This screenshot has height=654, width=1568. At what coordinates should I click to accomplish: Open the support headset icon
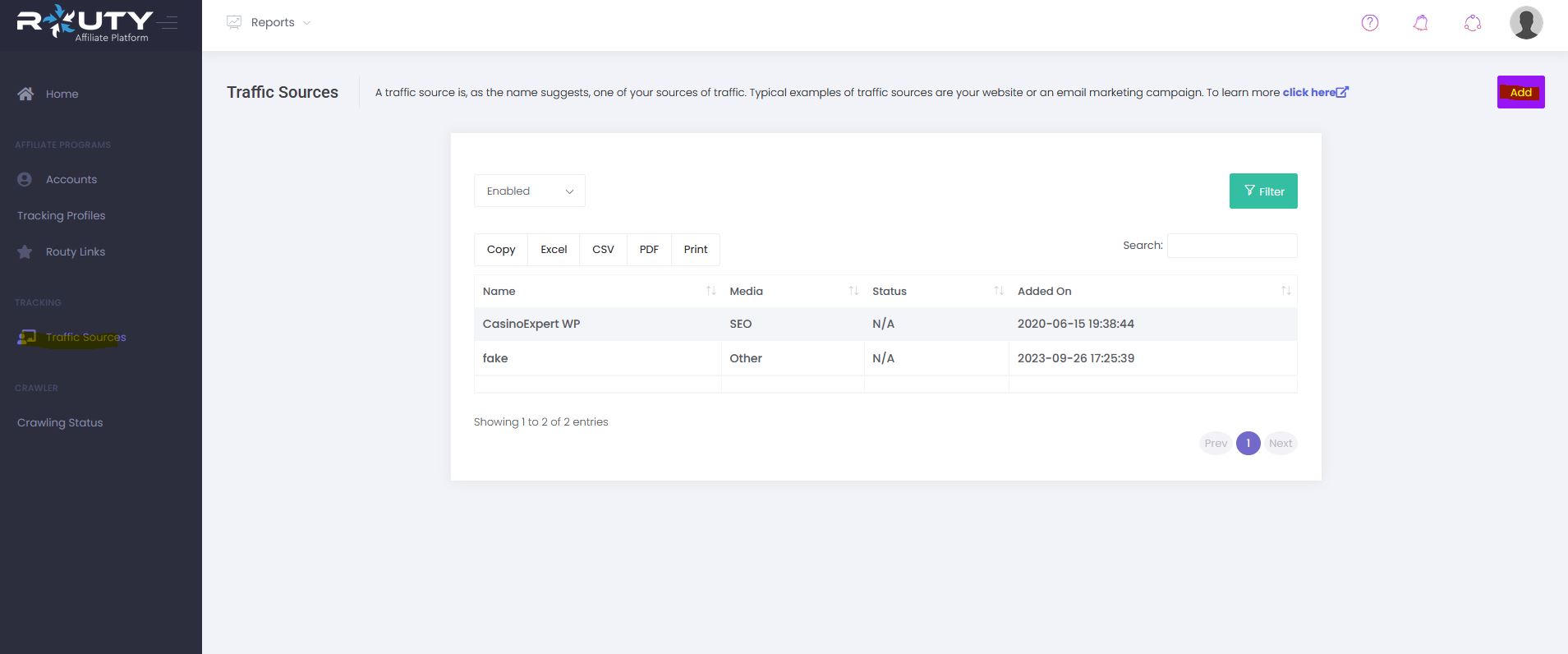(1472, 23)
